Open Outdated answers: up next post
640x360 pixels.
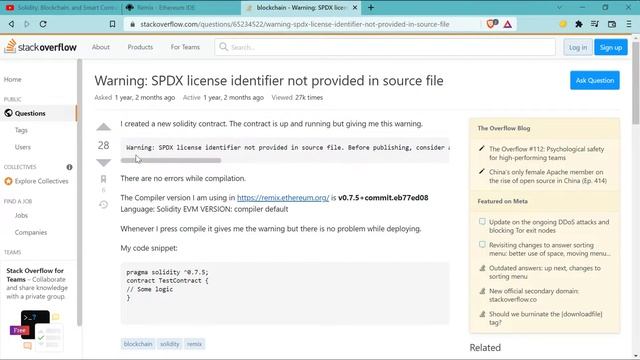[545, 272]
